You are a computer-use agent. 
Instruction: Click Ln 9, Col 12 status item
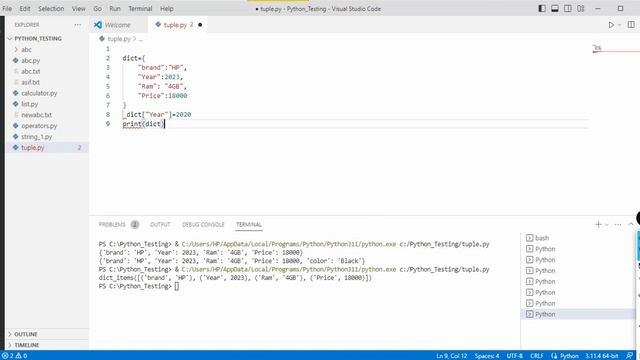pos(451,356)
